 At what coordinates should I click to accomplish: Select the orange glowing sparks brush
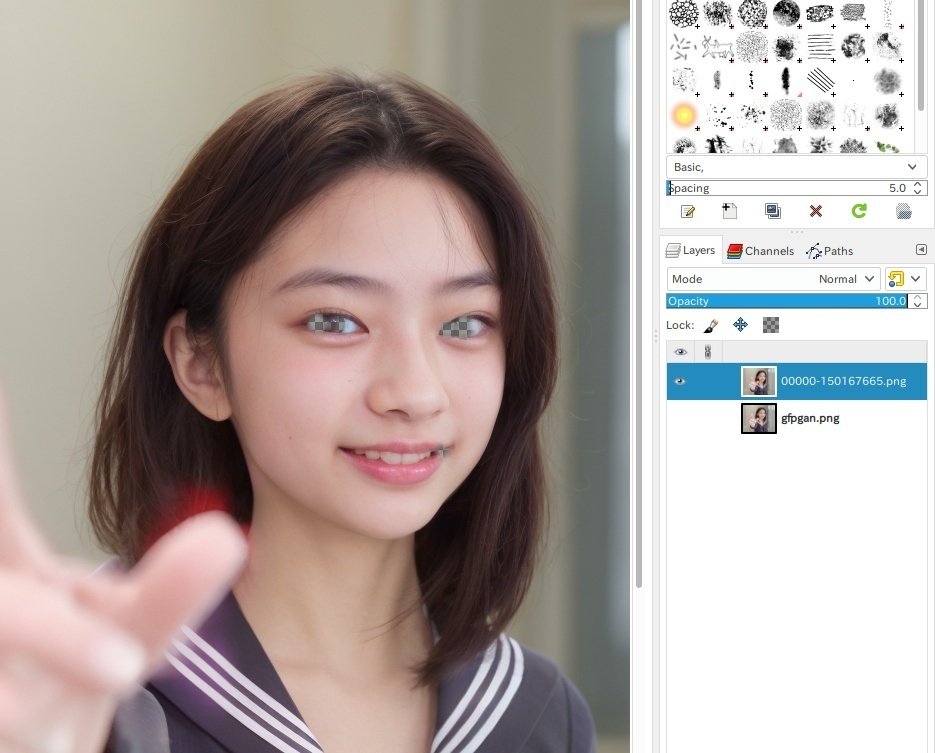[684, 114]
